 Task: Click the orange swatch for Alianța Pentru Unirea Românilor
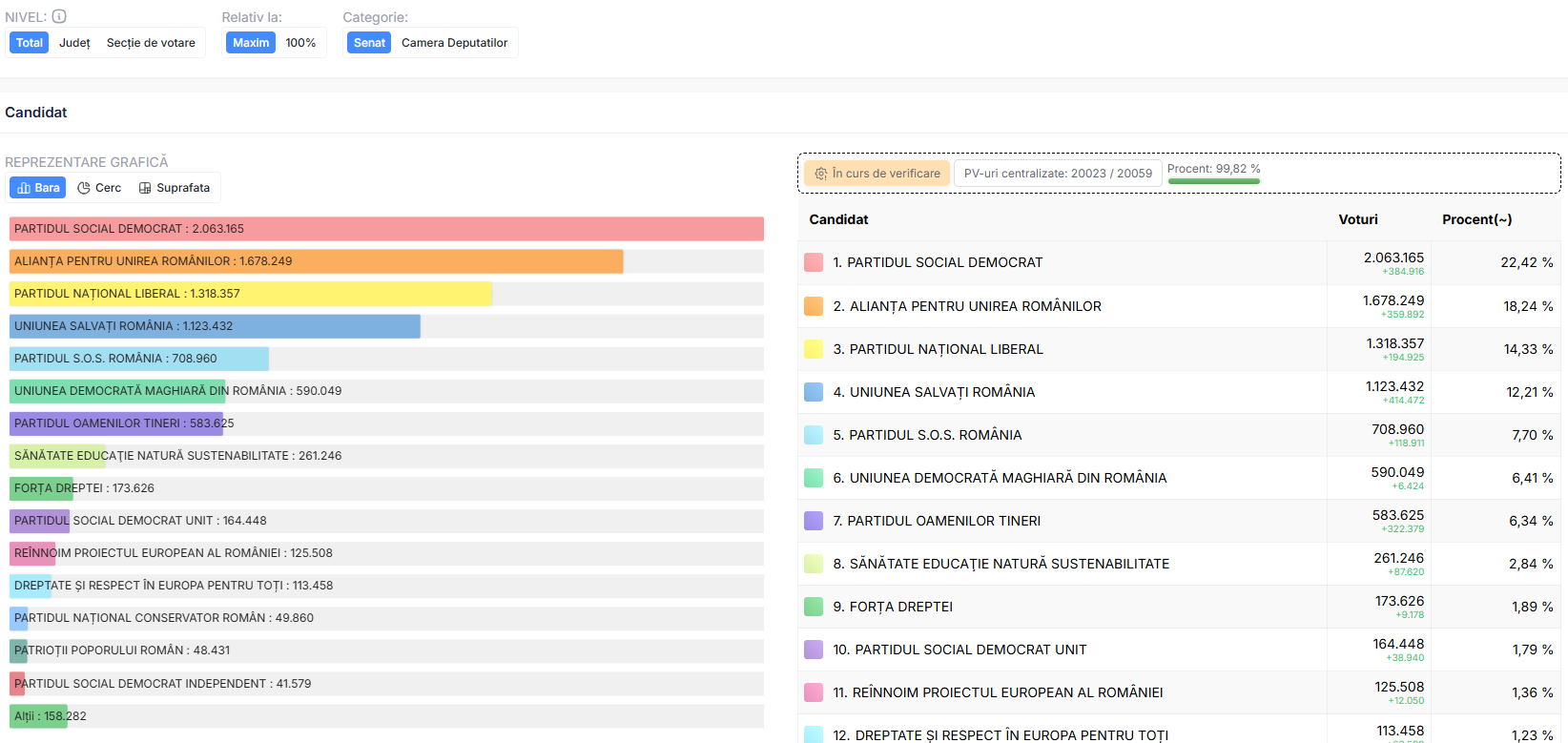point(814,306)
